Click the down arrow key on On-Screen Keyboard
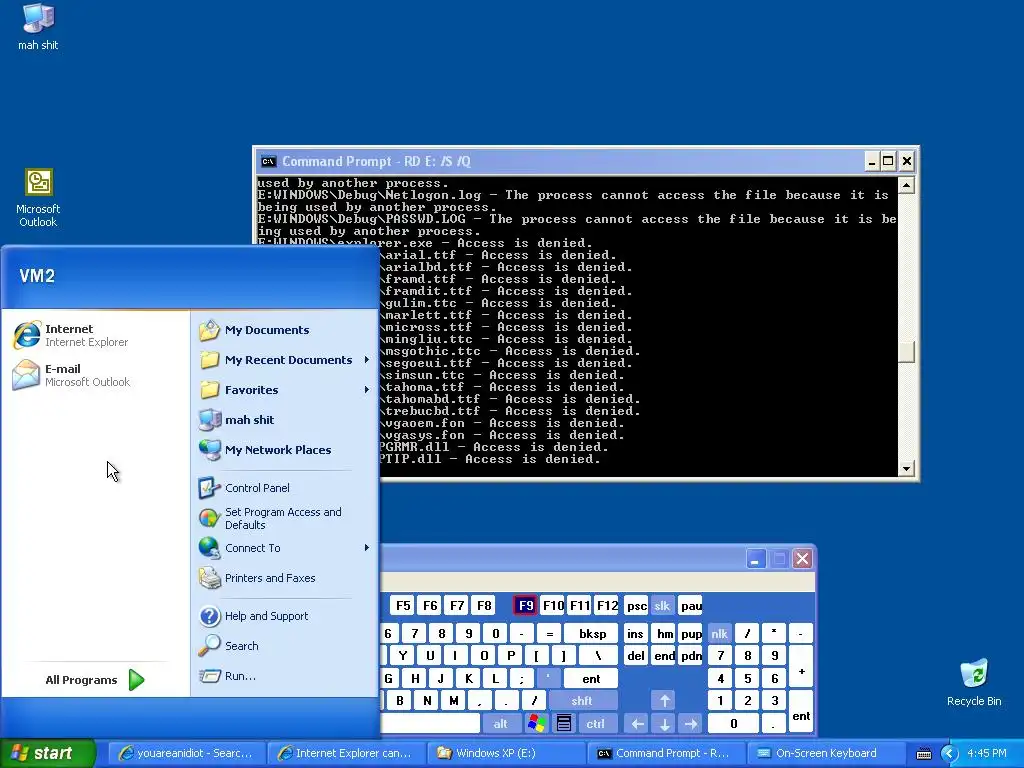Viewport: 1024px width, 768px height. [664, 723]
